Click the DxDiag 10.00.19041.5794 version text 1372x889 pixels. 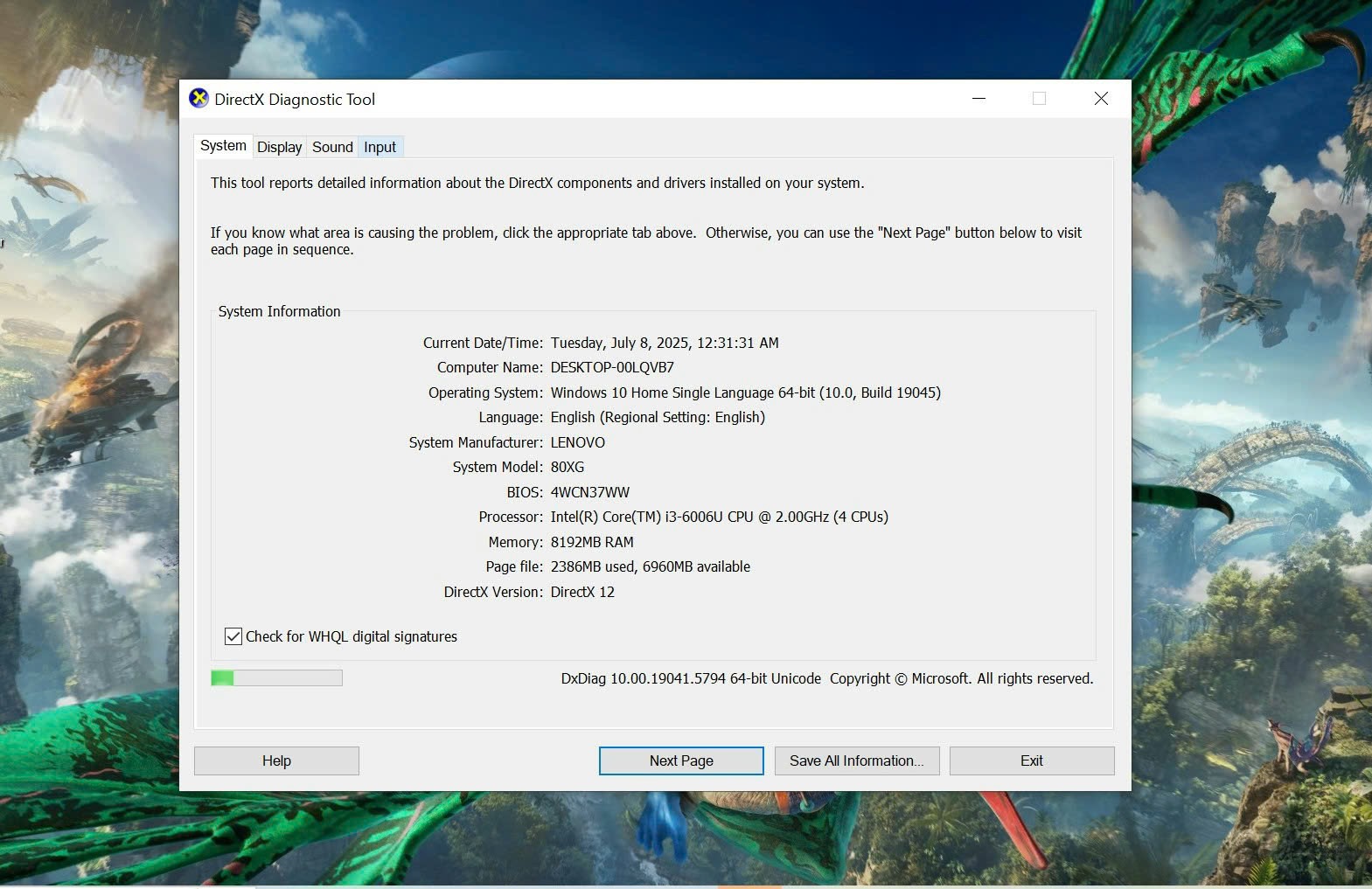click(x=691, y=678)
